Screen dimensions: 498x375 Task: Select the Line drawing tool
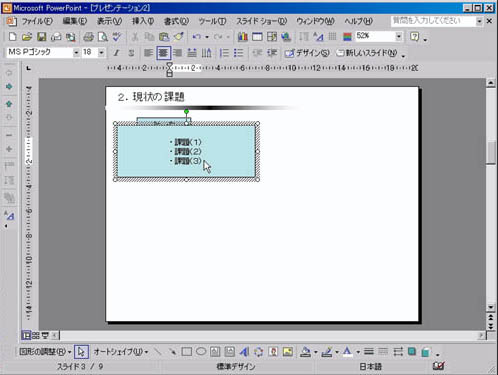(x=158, y=352)
